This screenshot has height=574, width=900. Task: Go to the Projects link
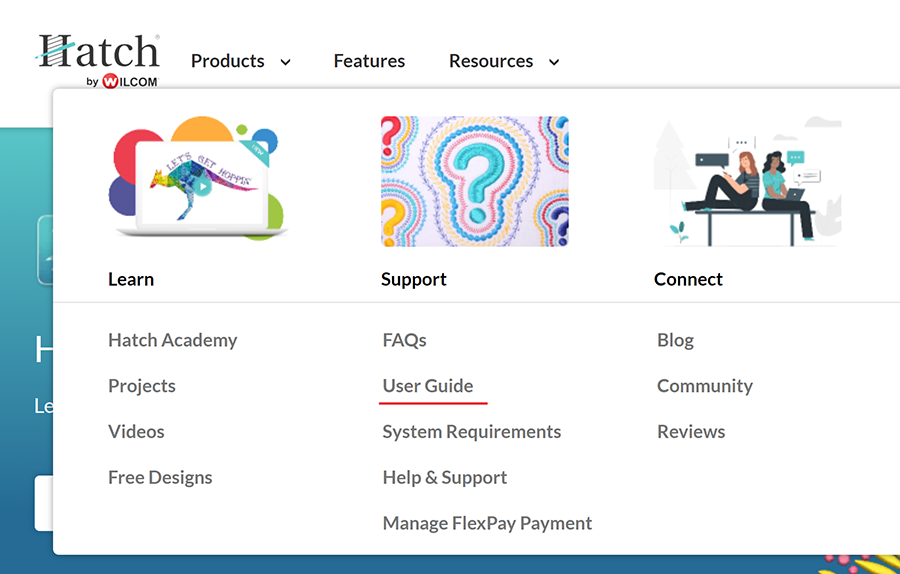141,386
